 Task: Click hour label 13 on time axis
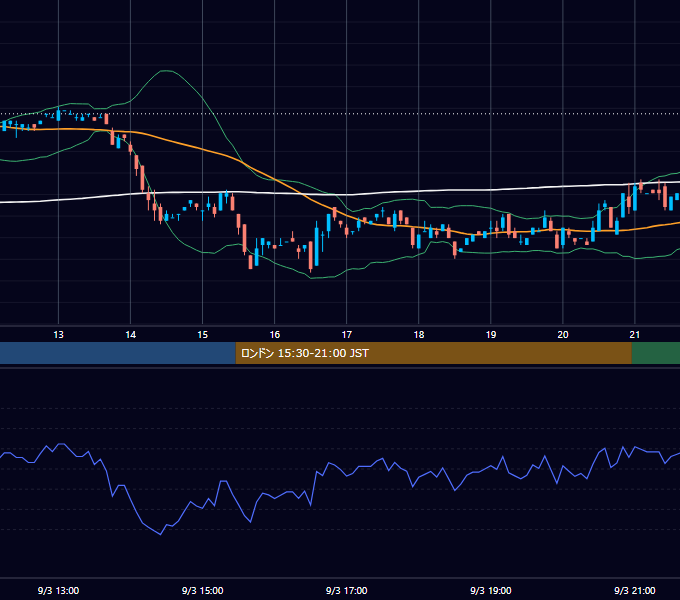point(58,335)
